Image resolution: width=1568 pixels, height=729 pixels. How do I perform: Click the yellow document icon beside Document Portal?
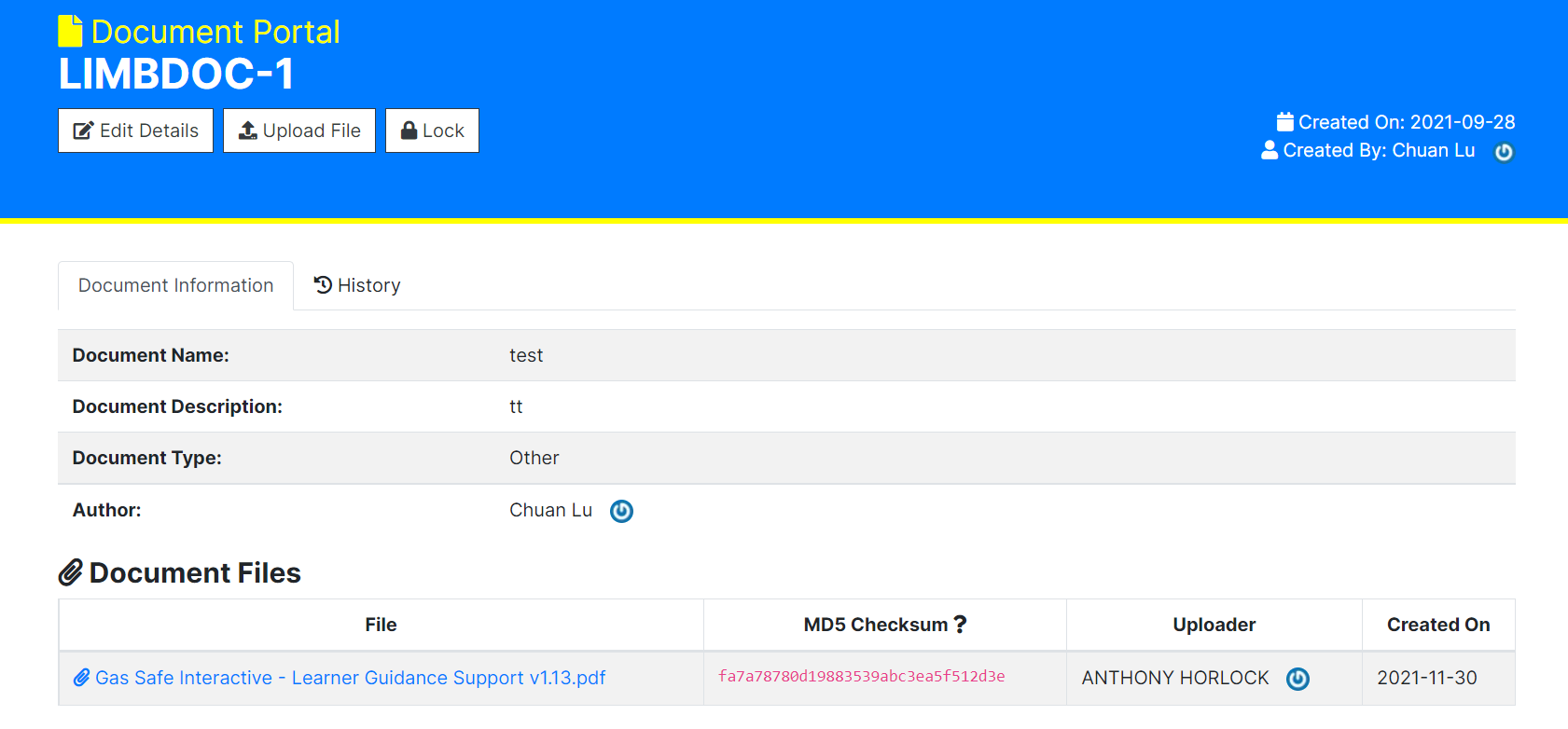70,31
